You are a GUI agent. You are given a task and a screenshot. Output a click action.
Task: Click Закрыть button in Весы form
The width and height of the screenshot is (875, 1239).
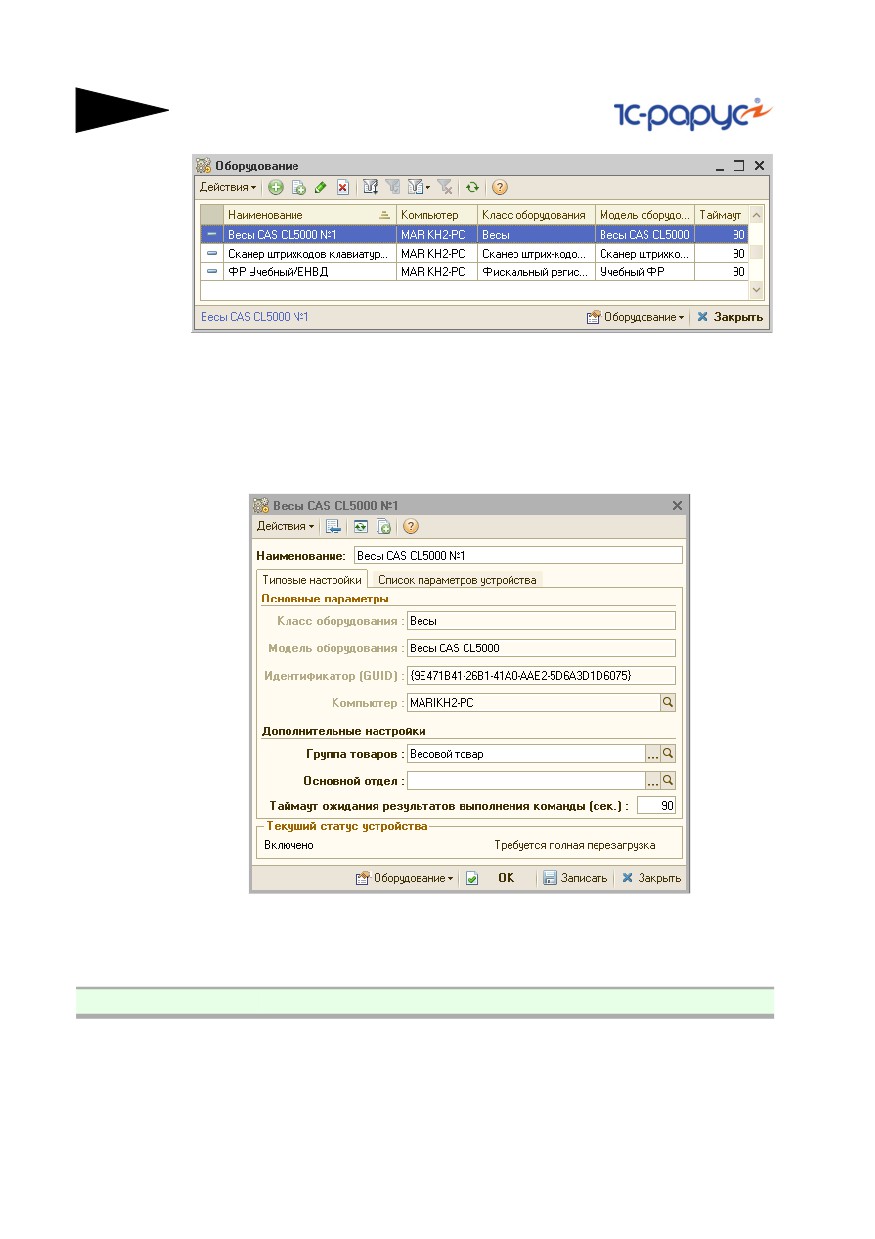tap(652, 878)
